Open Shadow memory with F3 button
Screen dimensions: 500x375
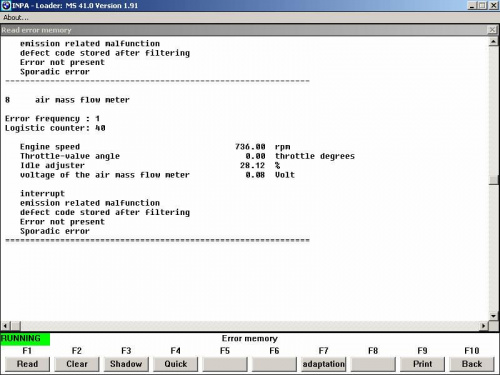coord(126,364)
